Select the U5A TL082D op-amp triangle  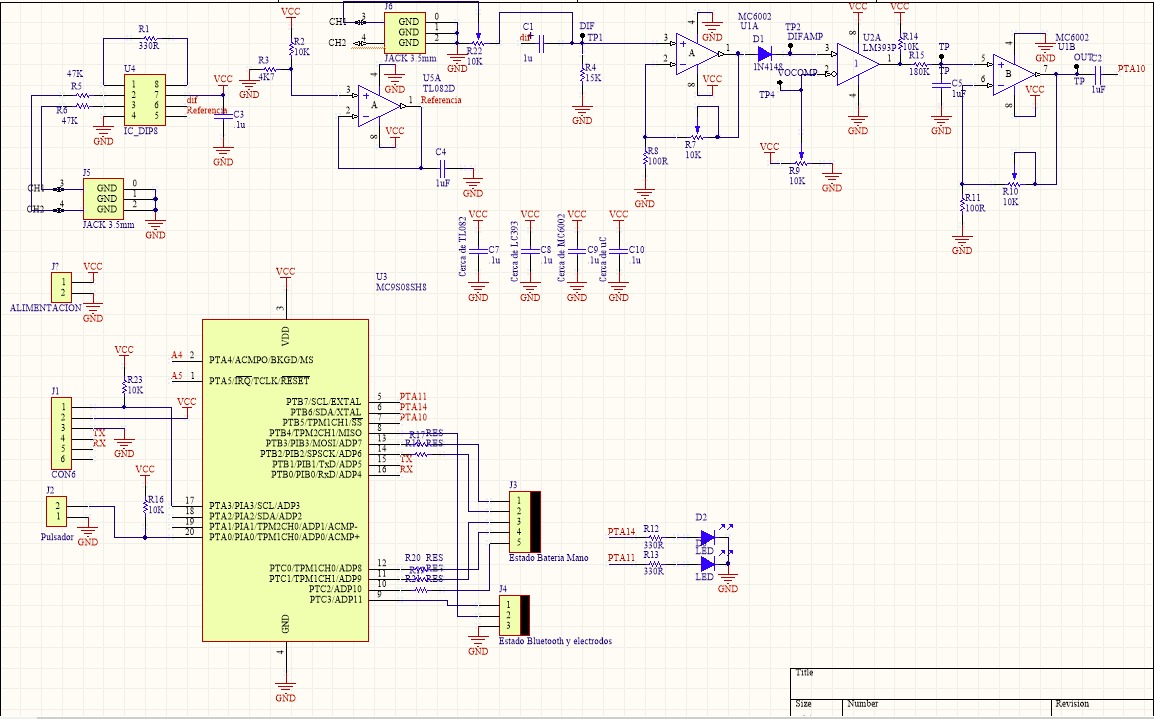380,105
